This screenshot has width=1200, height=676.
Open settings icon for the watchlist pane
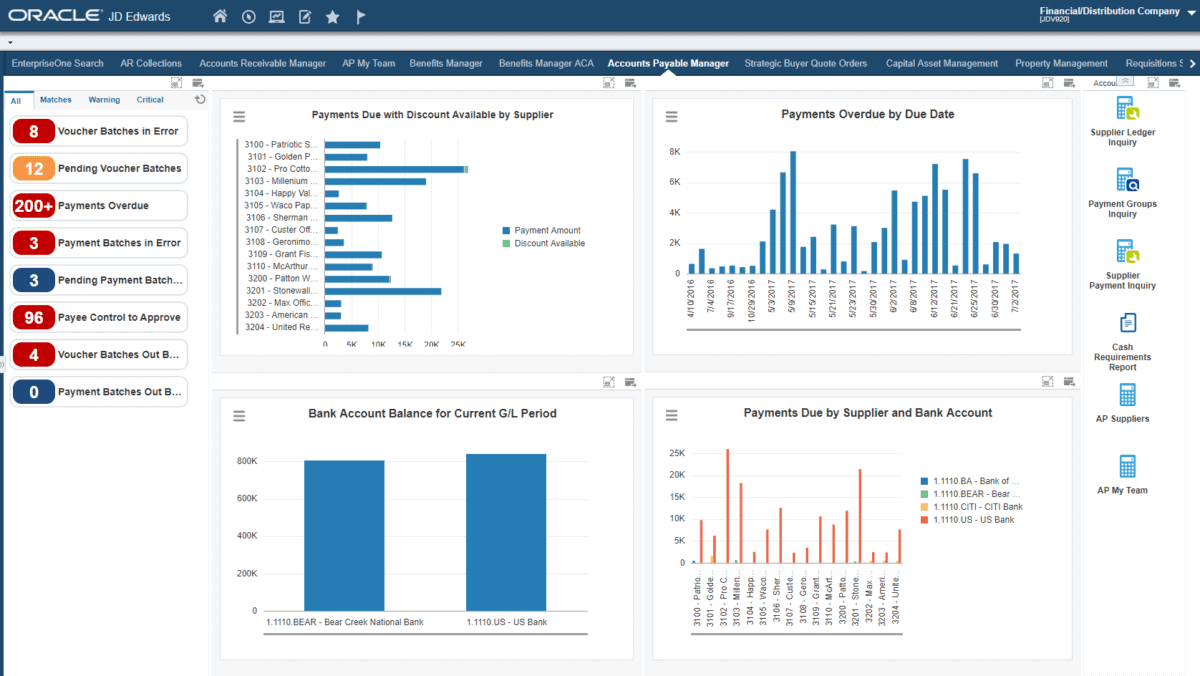point(197,83)
